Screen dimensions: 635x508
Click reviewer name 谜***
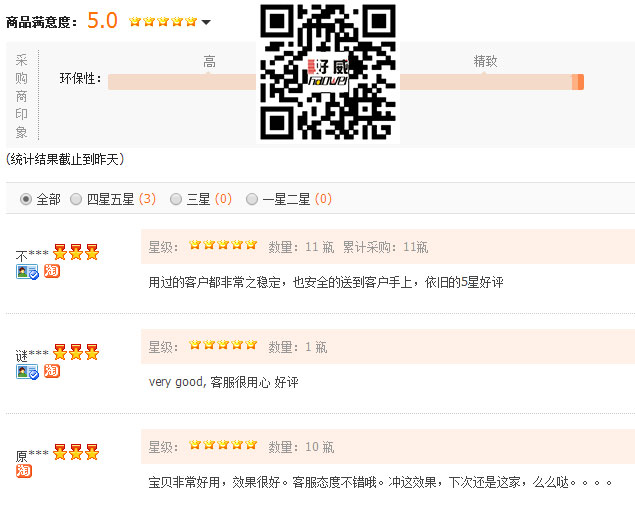(32, 356)
